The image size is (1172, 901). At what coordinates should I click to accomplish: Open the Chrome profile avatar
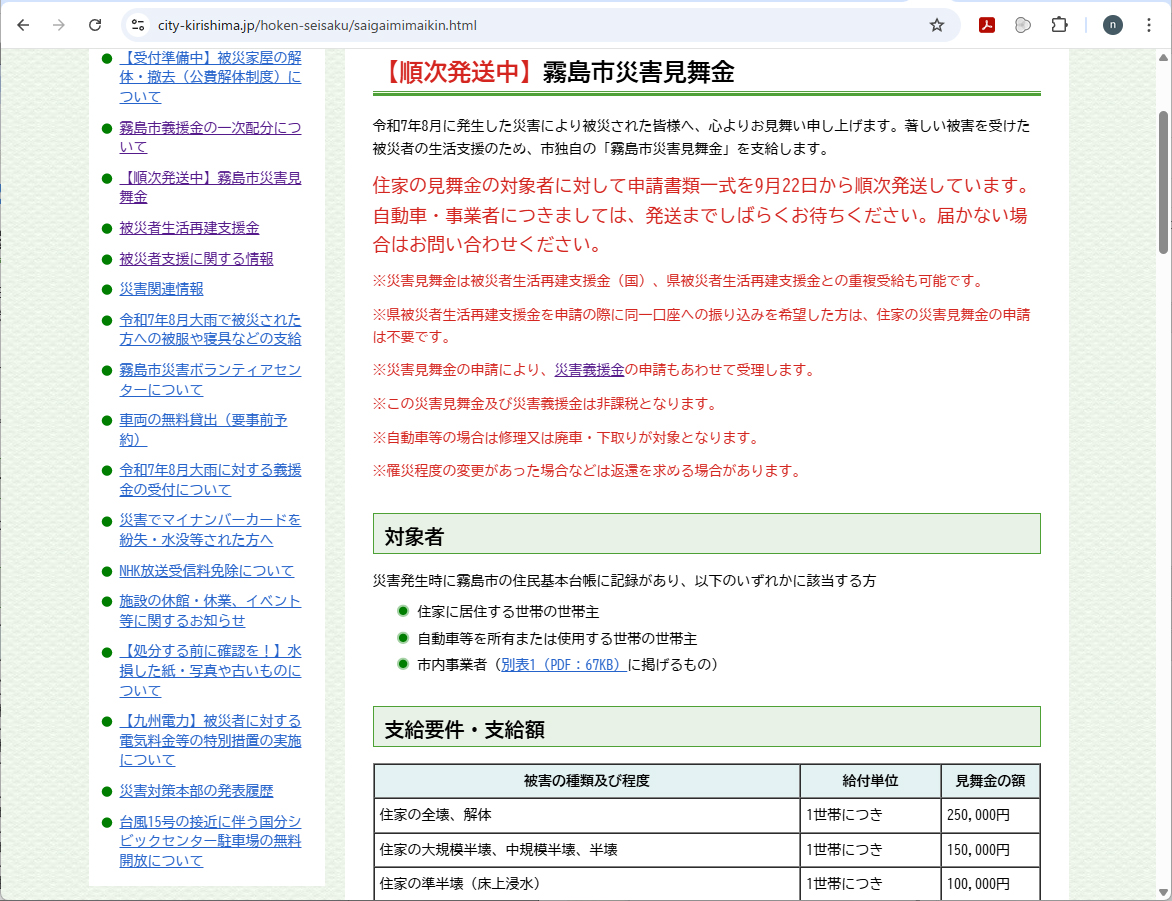(1113, 25)
